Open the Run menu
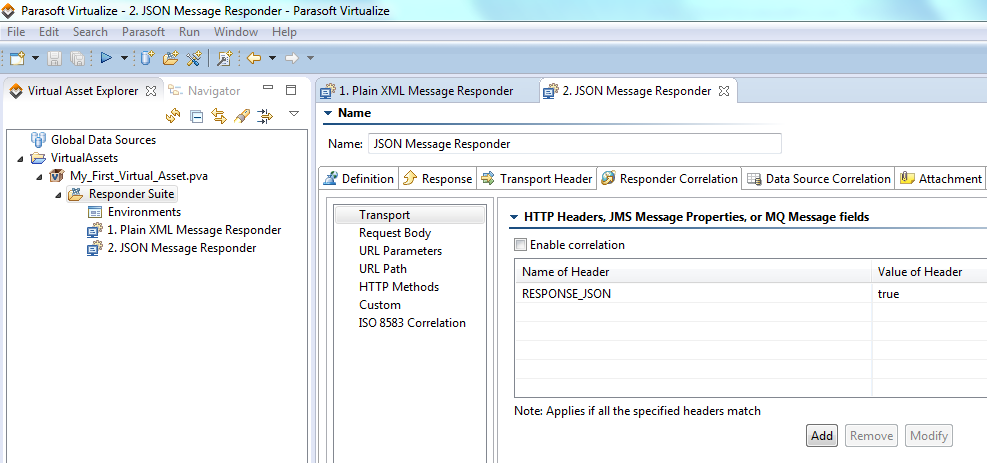Image resolution: width=987 pixels, height=463 pixels. pos(189,31)
